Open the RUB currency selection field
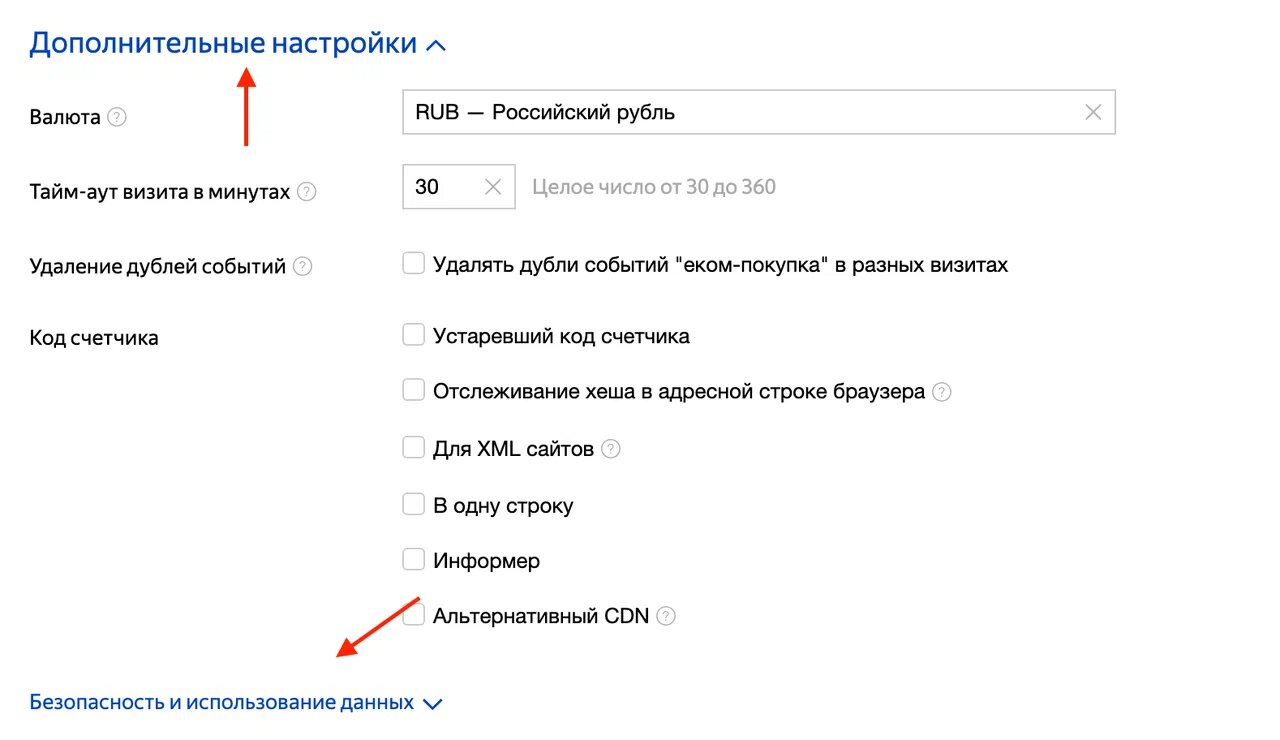 (x=700, y=112)
